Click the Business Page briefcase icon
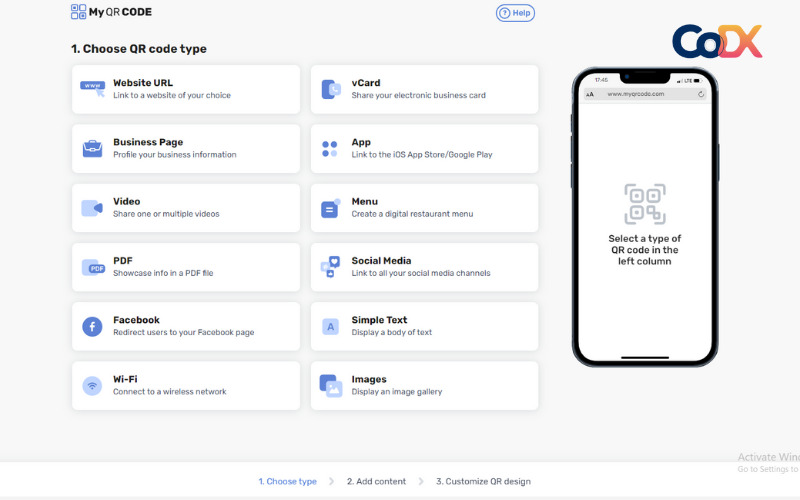The height and width of the screenshot is (500, 800). pyautogui.click(x=92, y=148)
